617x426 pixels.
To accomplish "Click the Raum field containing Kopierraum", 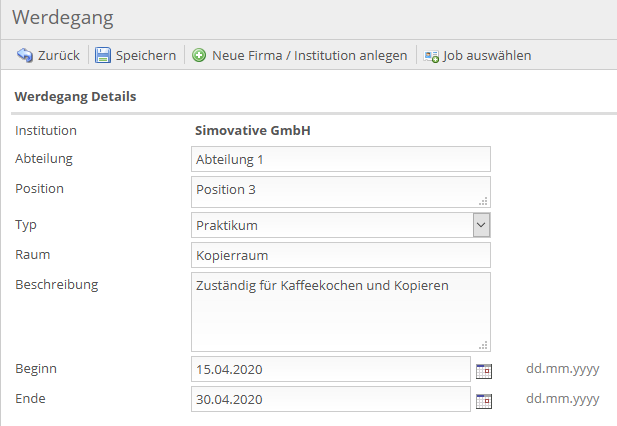I will pyautogui.click(x=341, y=255).
